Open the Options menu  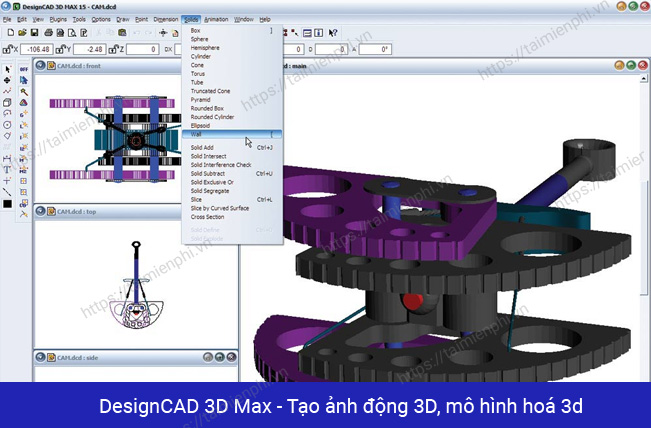click(101, 20)
